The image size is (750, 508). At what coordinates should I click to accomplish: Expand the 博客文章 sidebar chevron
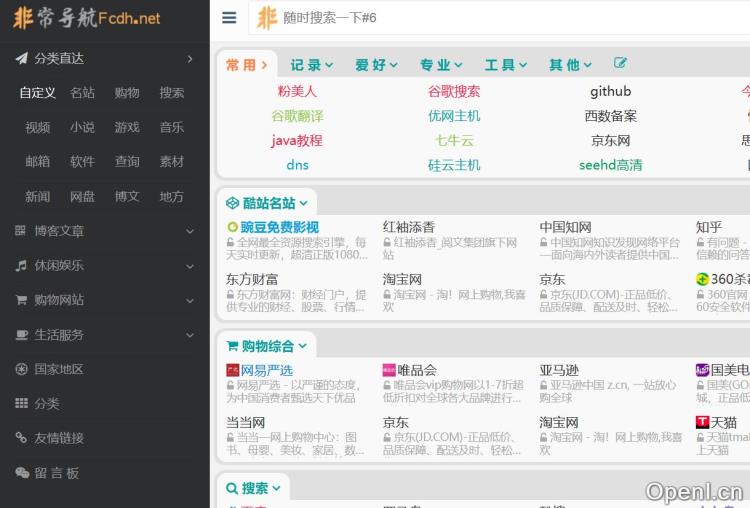190,232
